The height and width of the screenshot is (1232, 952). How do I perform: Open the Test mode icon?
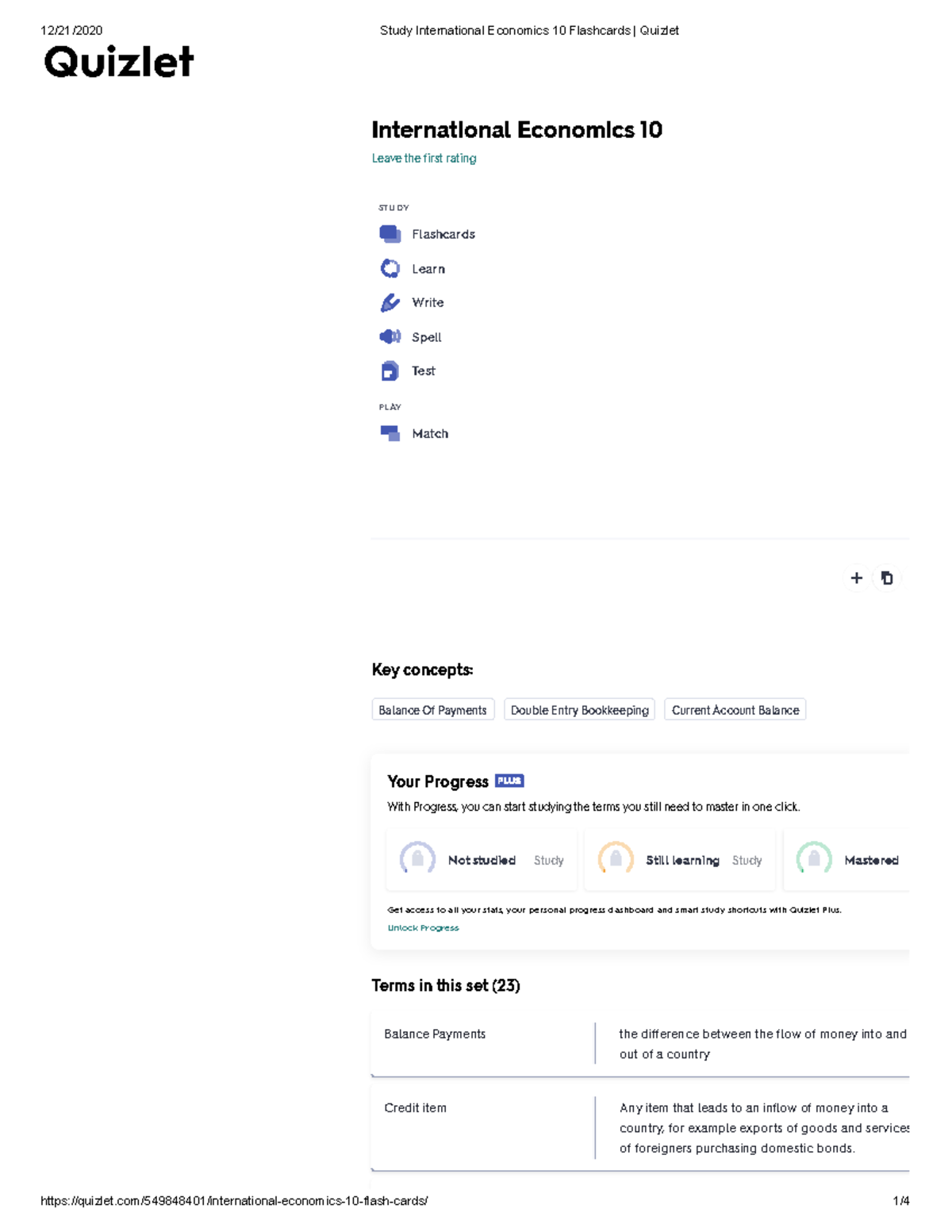[390, 371]
